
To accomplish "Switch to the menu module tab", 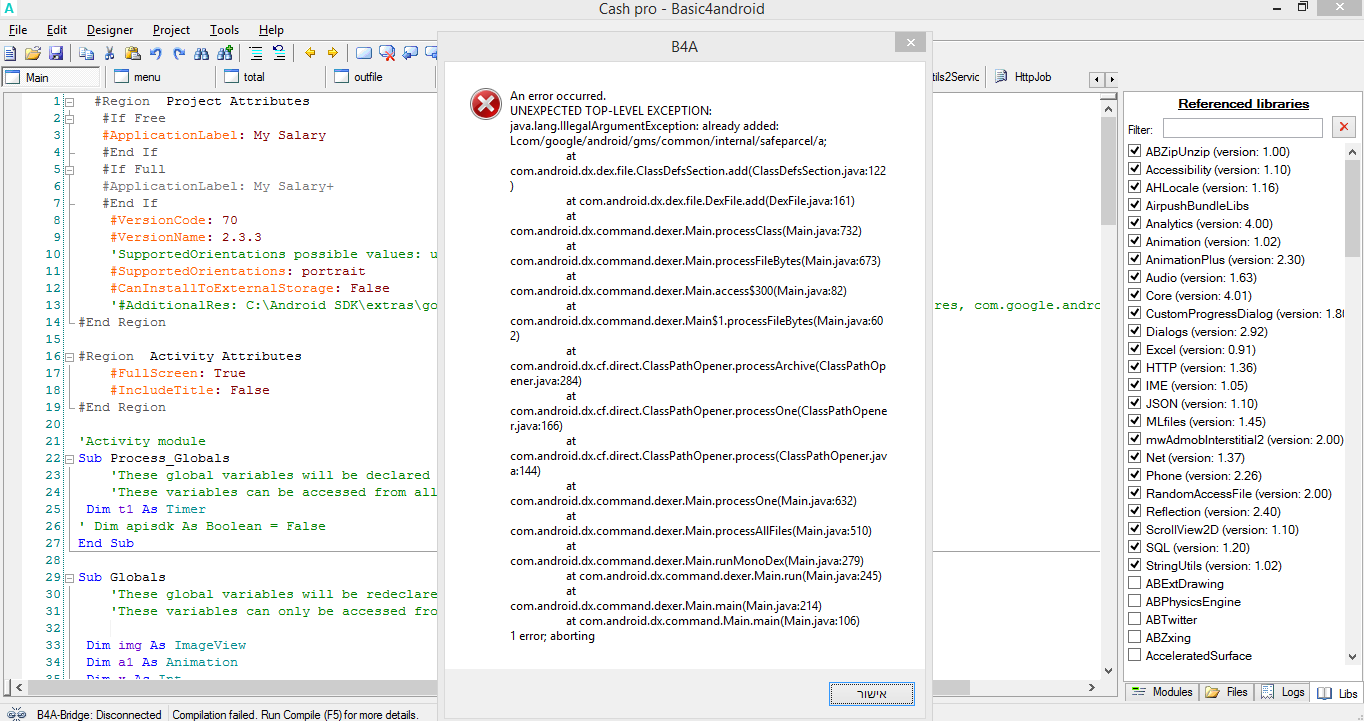I will (x=158, y=77).
